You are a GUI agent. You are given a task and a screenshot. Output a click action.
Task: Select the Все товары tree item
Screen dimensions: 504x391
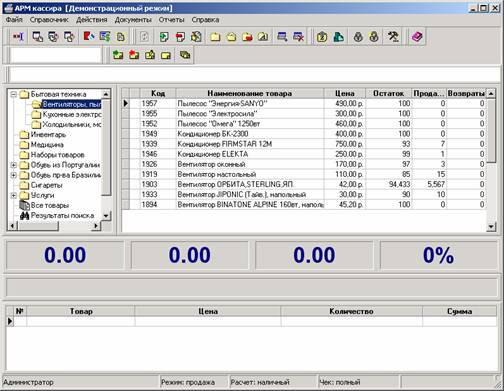point(50,205)
